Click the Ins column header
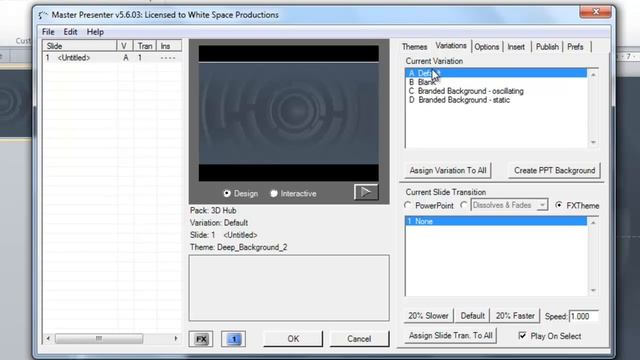The width and height of the screenshot is (640, 360). (169, 46)
